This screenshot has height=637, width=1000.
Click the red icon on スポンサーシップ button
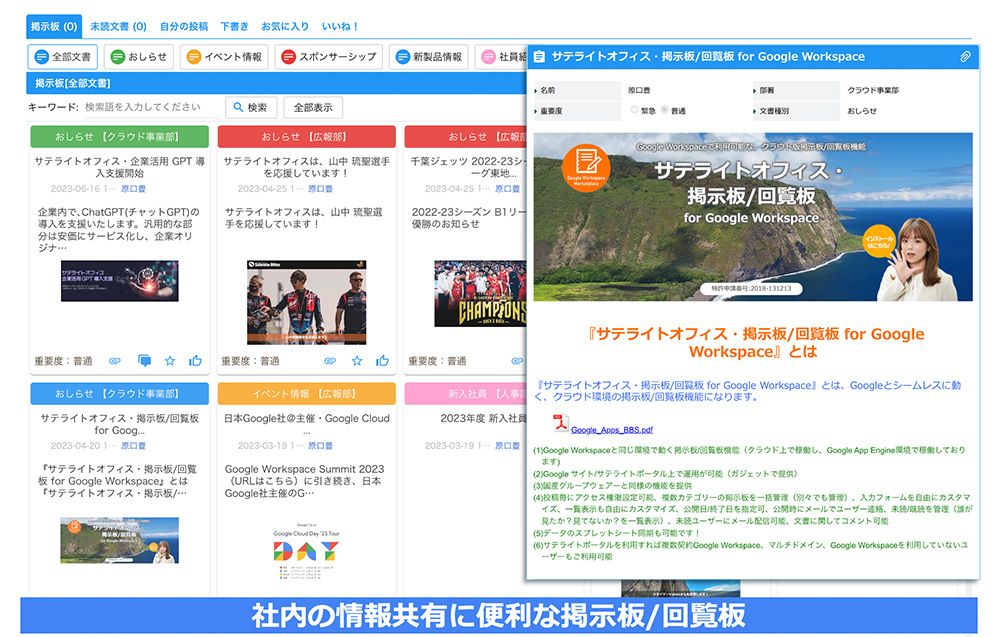289,57
